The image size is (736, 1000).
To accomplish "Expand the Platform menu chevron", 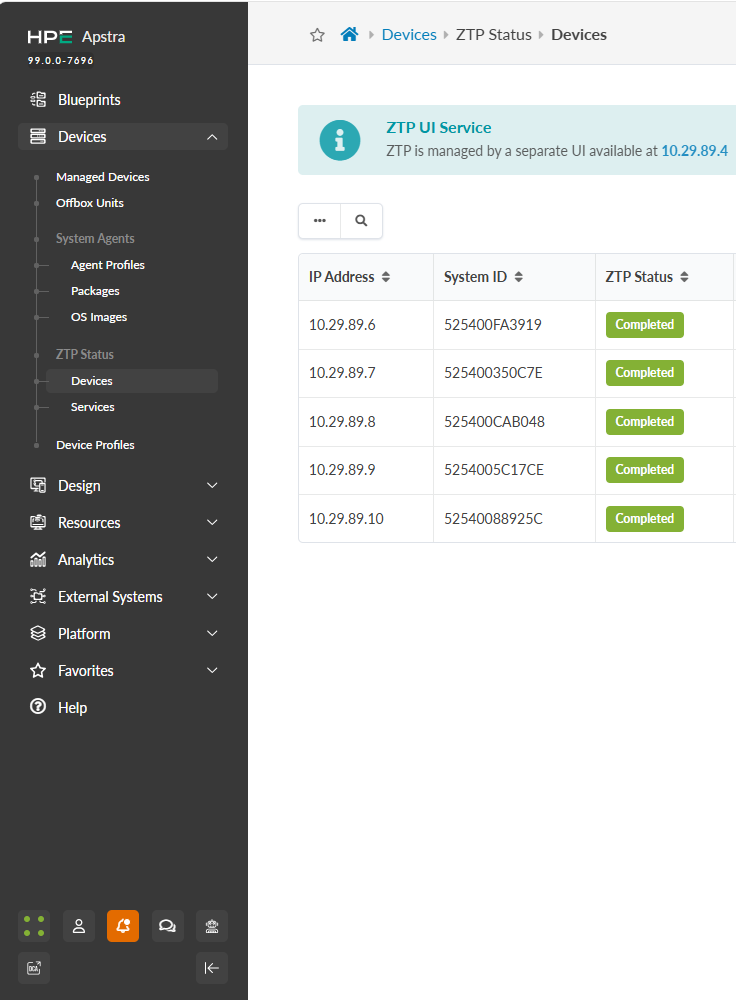I will (x=212, y=633).
